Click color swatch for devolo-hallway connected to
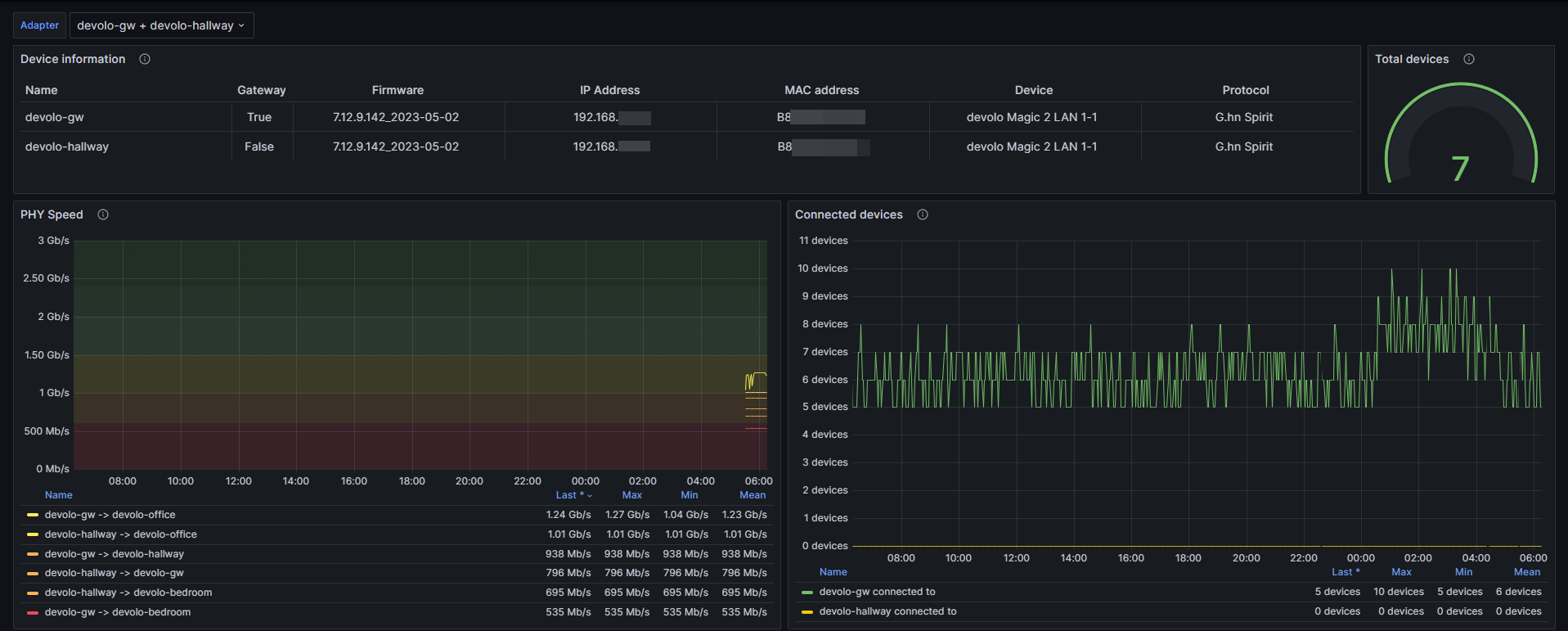1568x631 pixels. pos(807,611)
